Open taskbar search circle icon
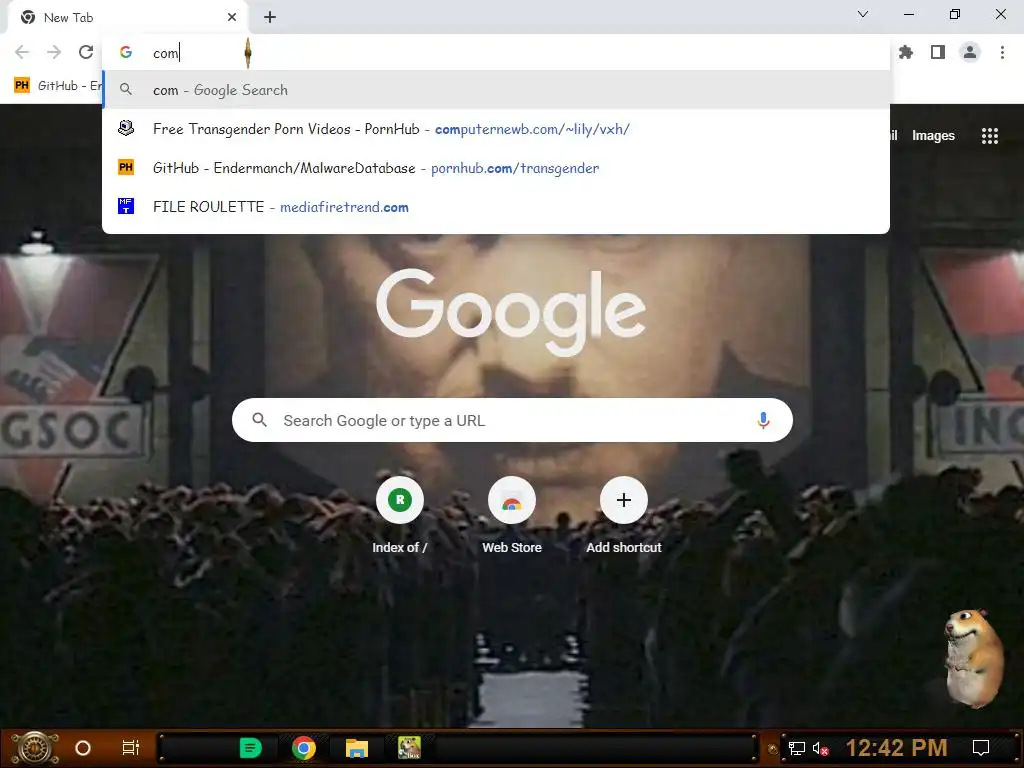 point(83,748)
